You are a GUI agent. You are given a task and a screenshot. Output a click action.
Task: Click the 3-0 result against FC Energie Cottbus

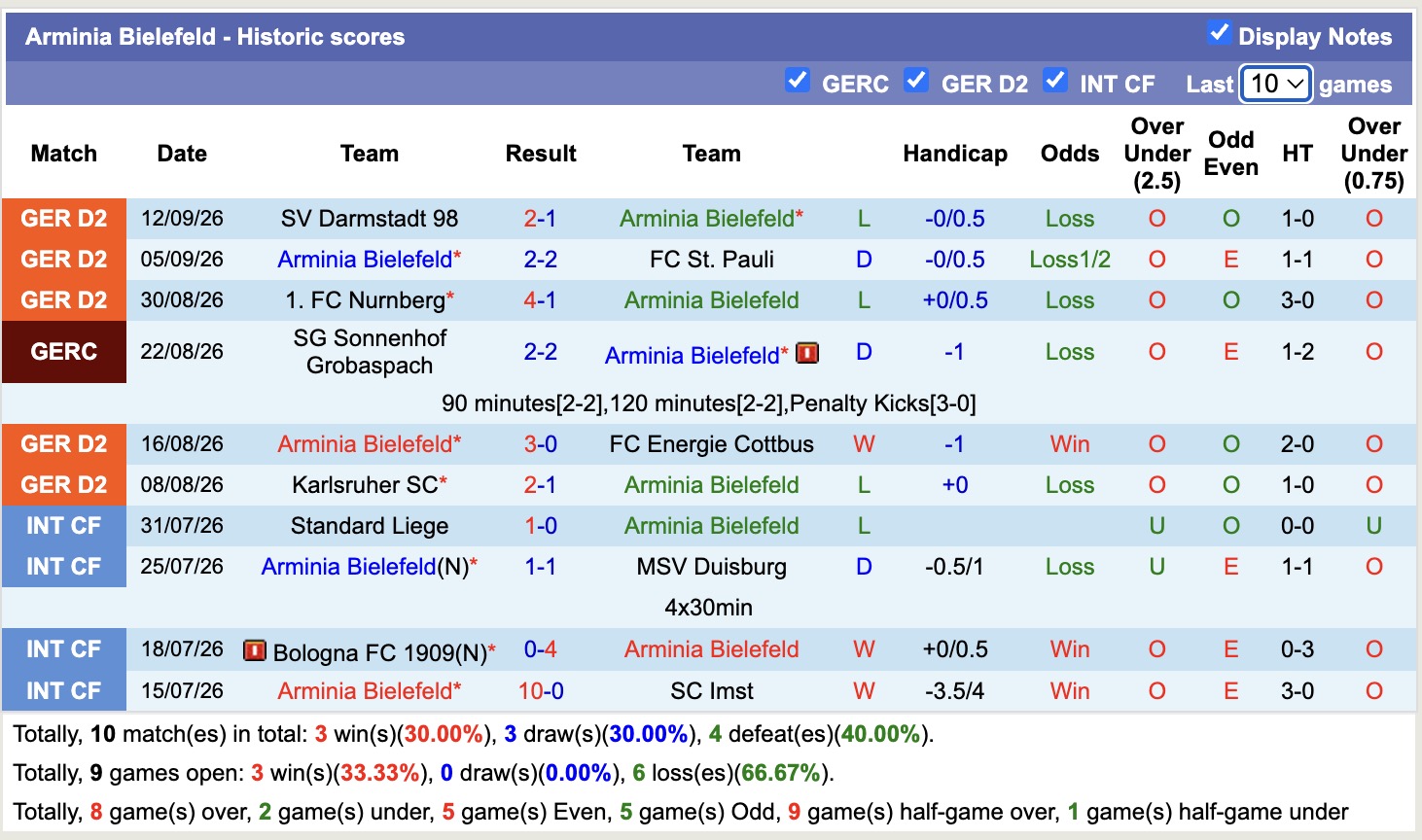[541, 444]
